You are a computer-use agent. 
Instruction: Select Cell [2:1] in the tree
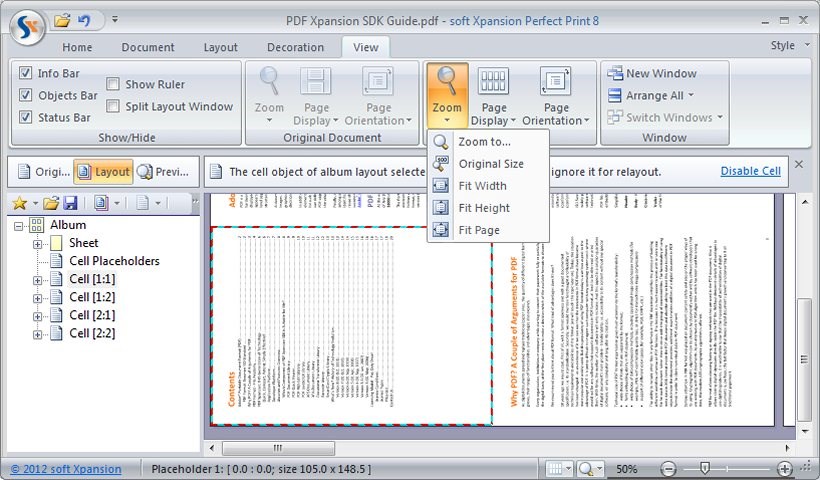point(92,315)
